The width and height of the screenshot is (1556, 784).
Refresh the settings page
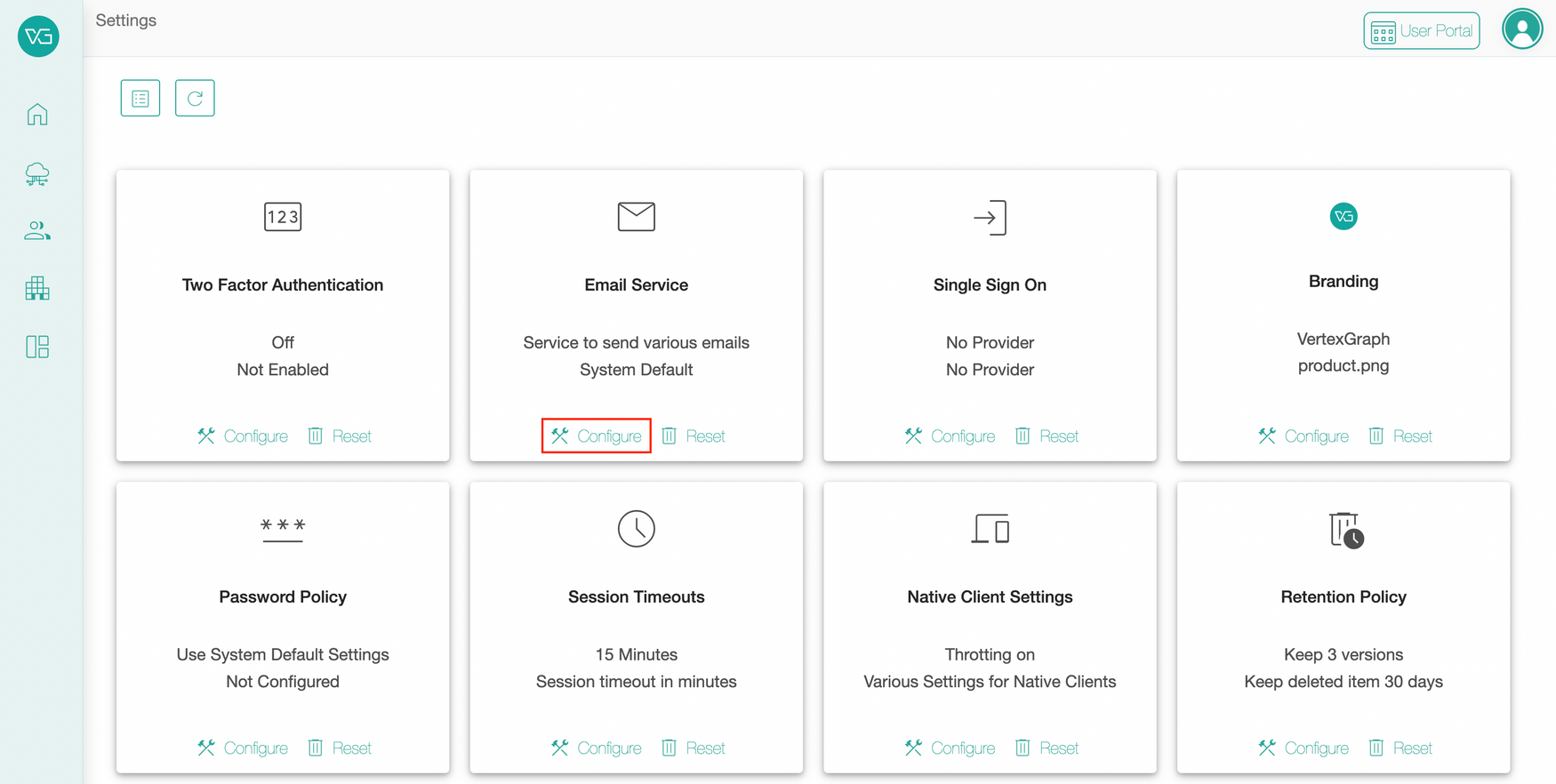195,98
